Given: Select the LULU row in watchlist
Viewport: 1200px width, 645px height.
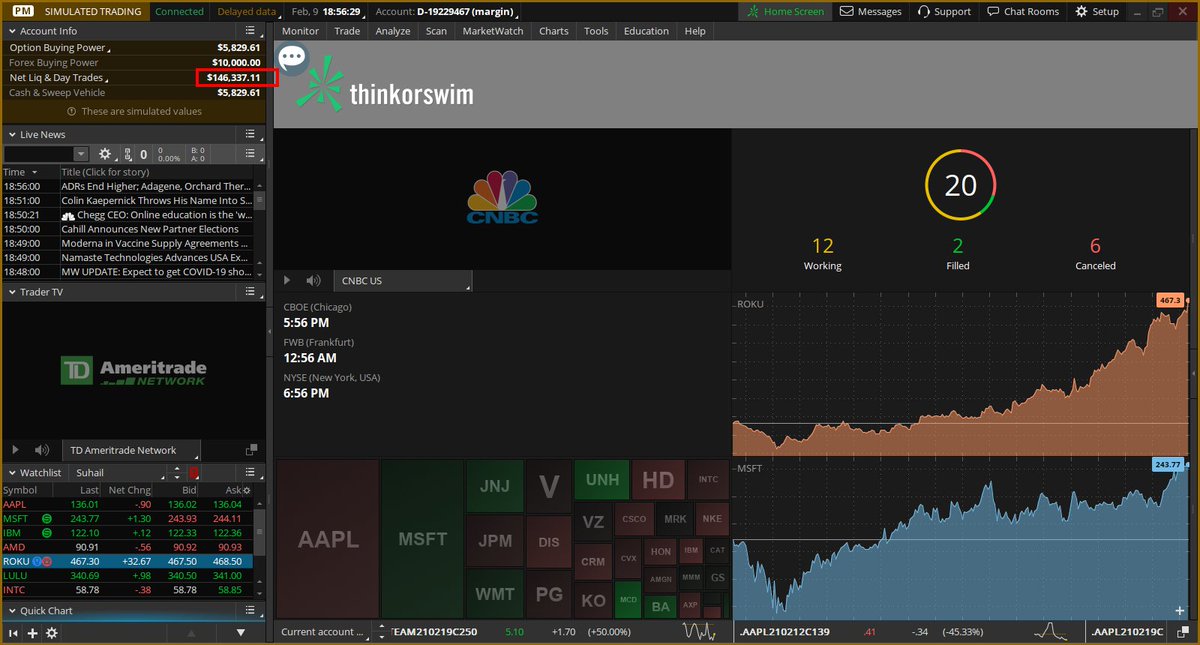Looking at the screenshot, I should tap(128, 576).
